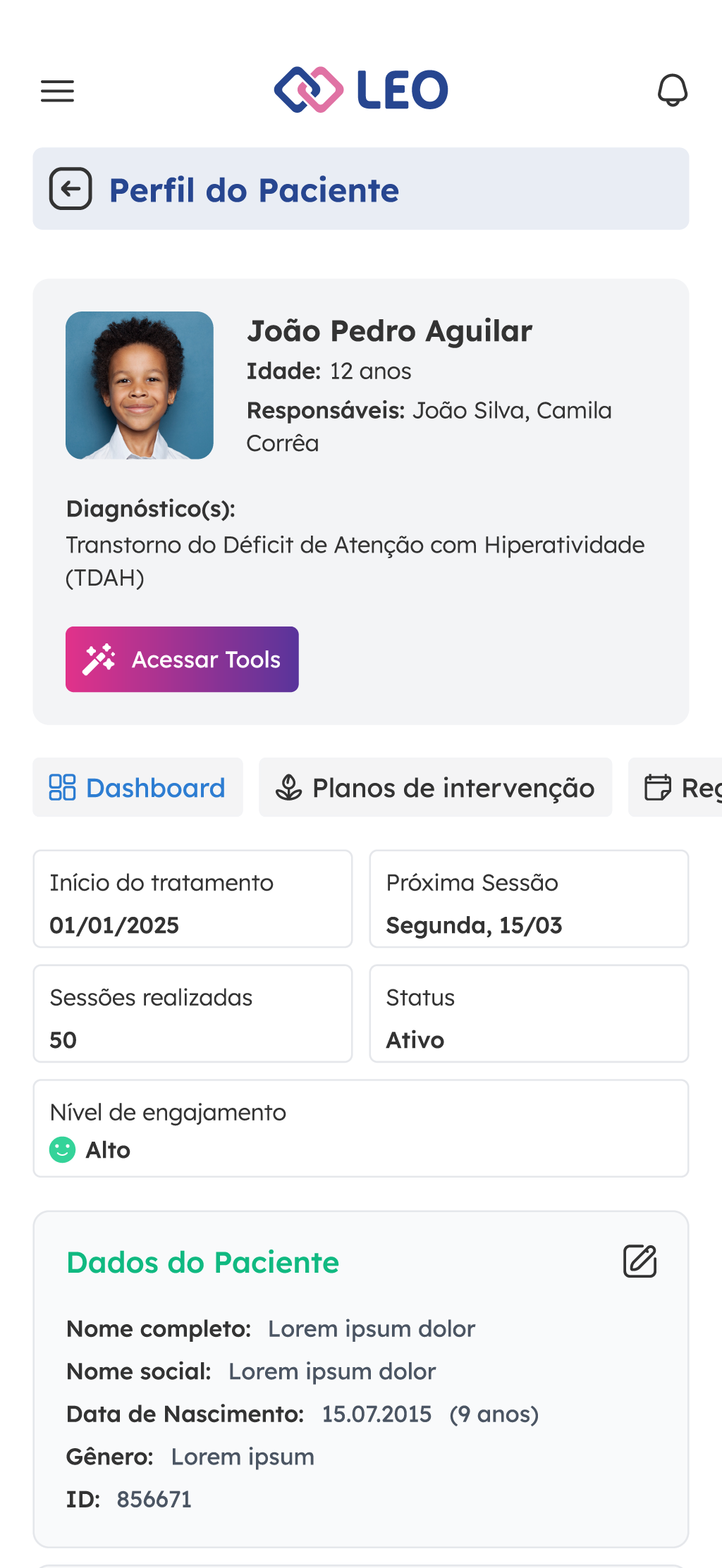Switch to the Dashboard tab
Image resolution: width=722 pixels, height=1568 pixels.
(x=138, y=787)
